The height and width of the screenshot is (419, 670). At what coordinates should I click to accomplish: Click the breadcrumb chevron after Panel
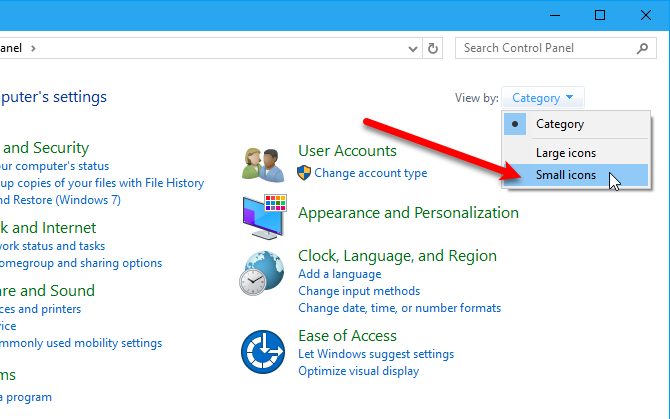click(33, 48)
